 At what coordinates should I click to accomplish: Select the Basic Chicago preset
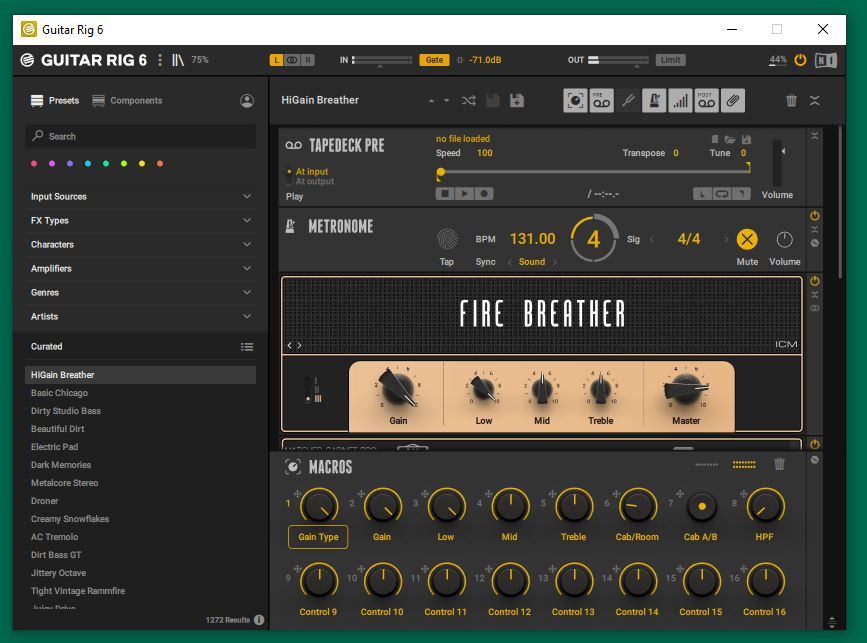click(141, 393)
